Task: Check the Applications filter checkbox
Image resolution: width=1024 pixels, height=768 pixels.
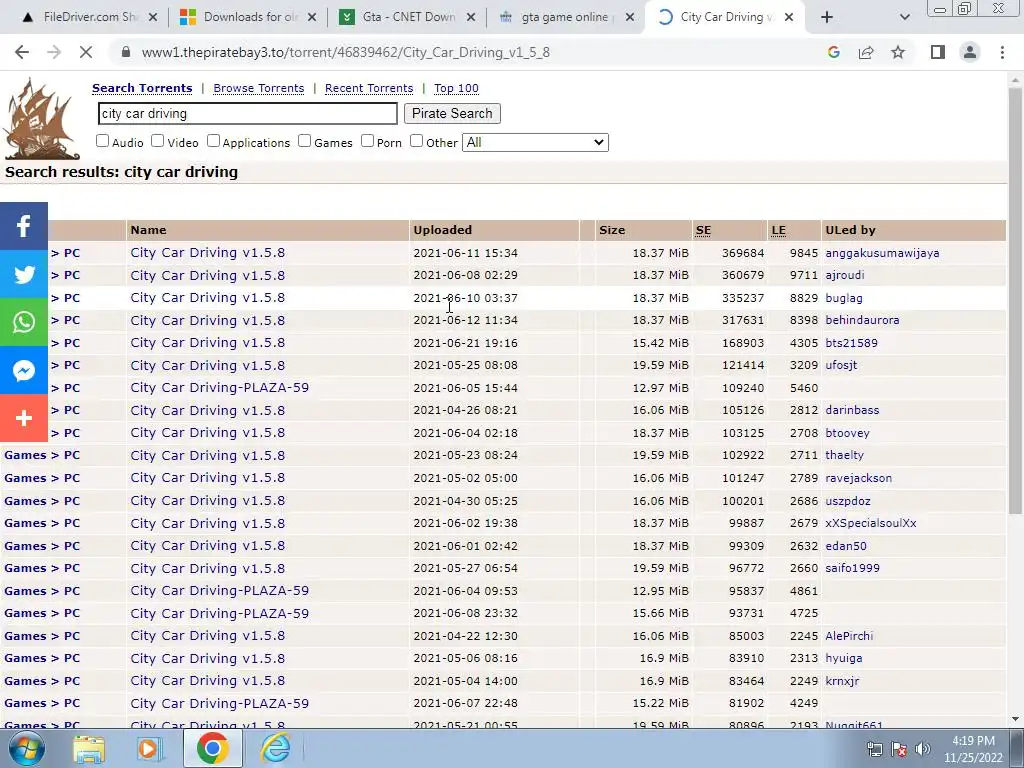Action: coord(214,141)
